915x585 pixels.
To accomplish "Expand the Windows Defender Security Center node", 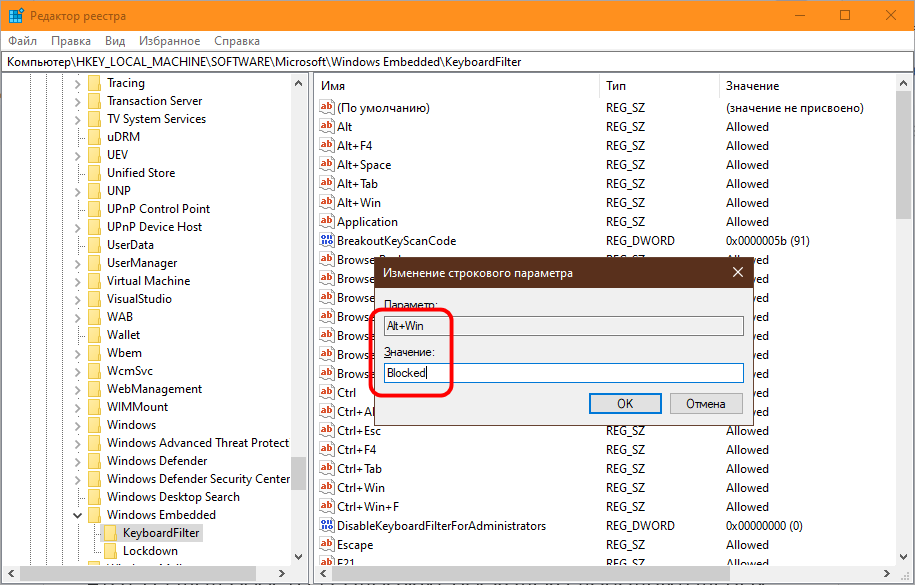I will pyautogui.click(x=77, y=479).
